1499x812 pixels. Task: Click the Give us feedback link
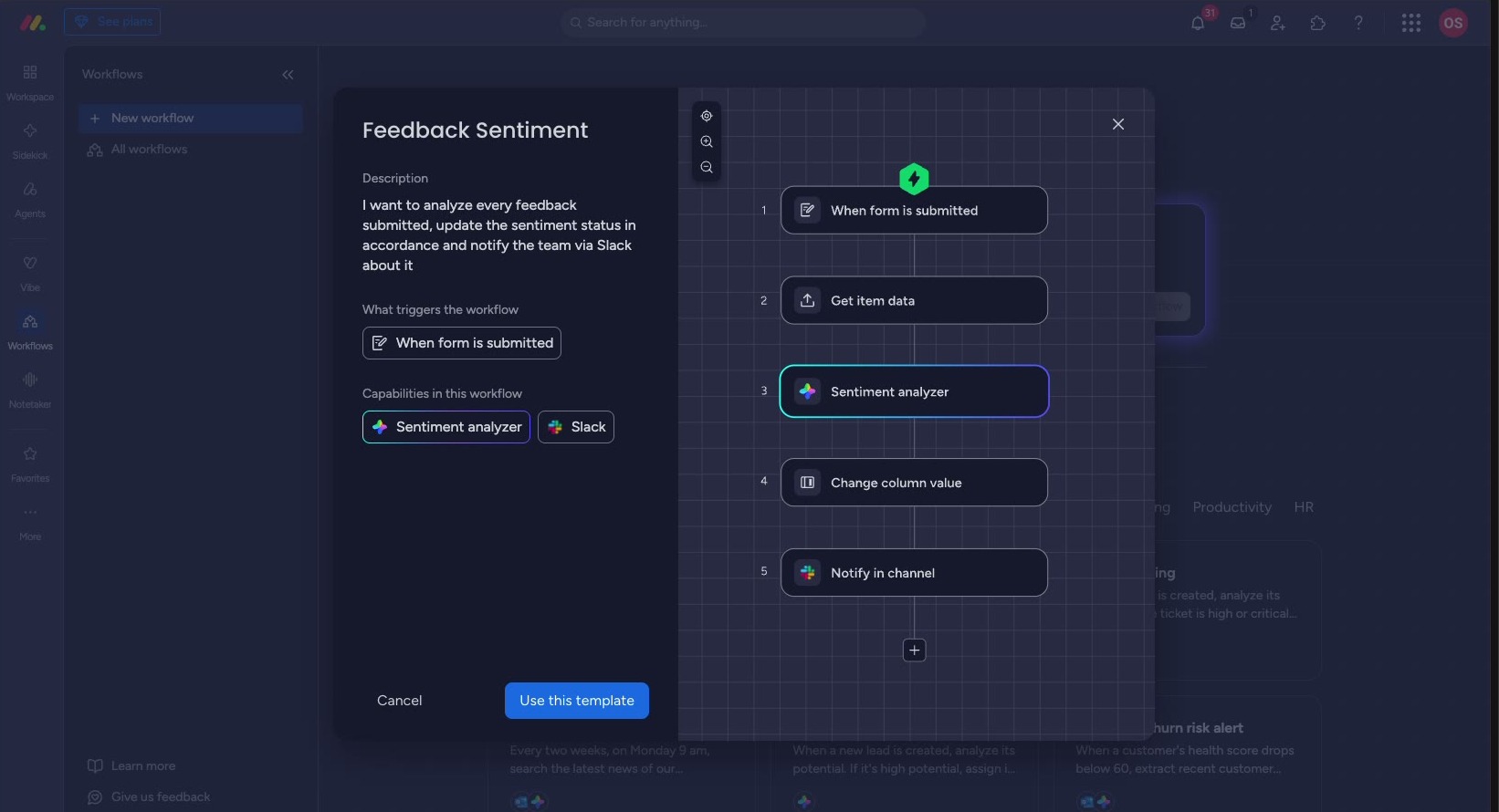point(149,797)
